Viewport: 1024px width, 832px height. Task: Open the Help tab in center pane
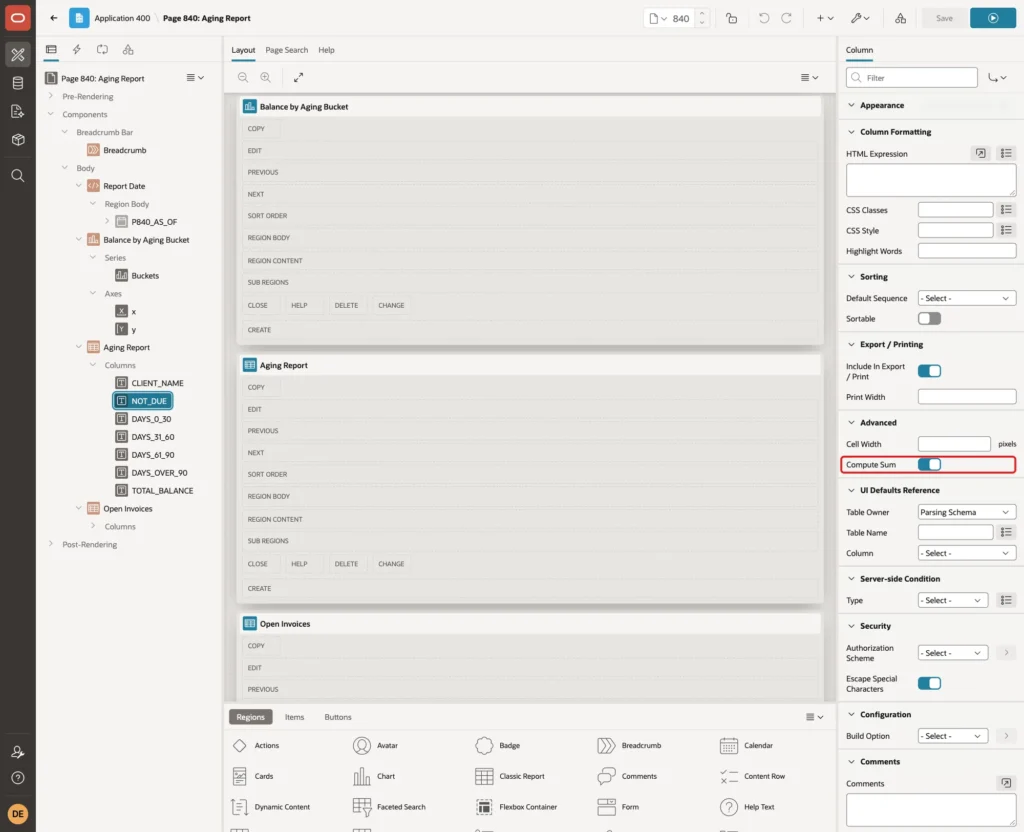point(326,50)
